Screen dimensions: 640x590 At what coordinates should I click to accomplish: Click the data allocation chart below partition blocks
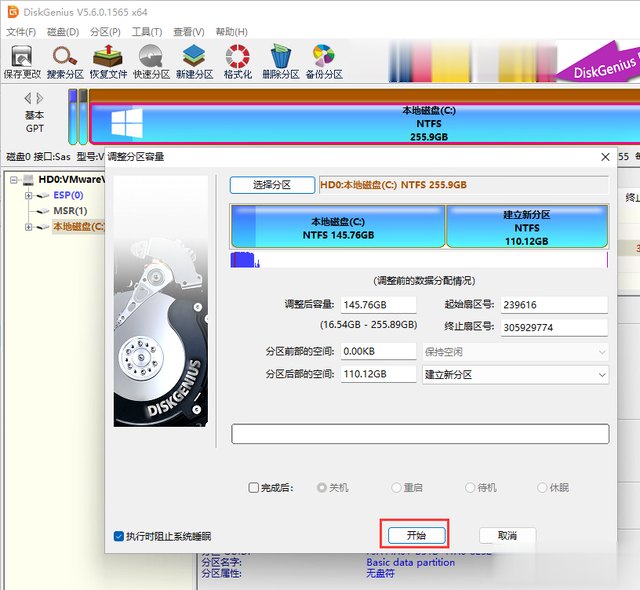(x=419, y=260)
